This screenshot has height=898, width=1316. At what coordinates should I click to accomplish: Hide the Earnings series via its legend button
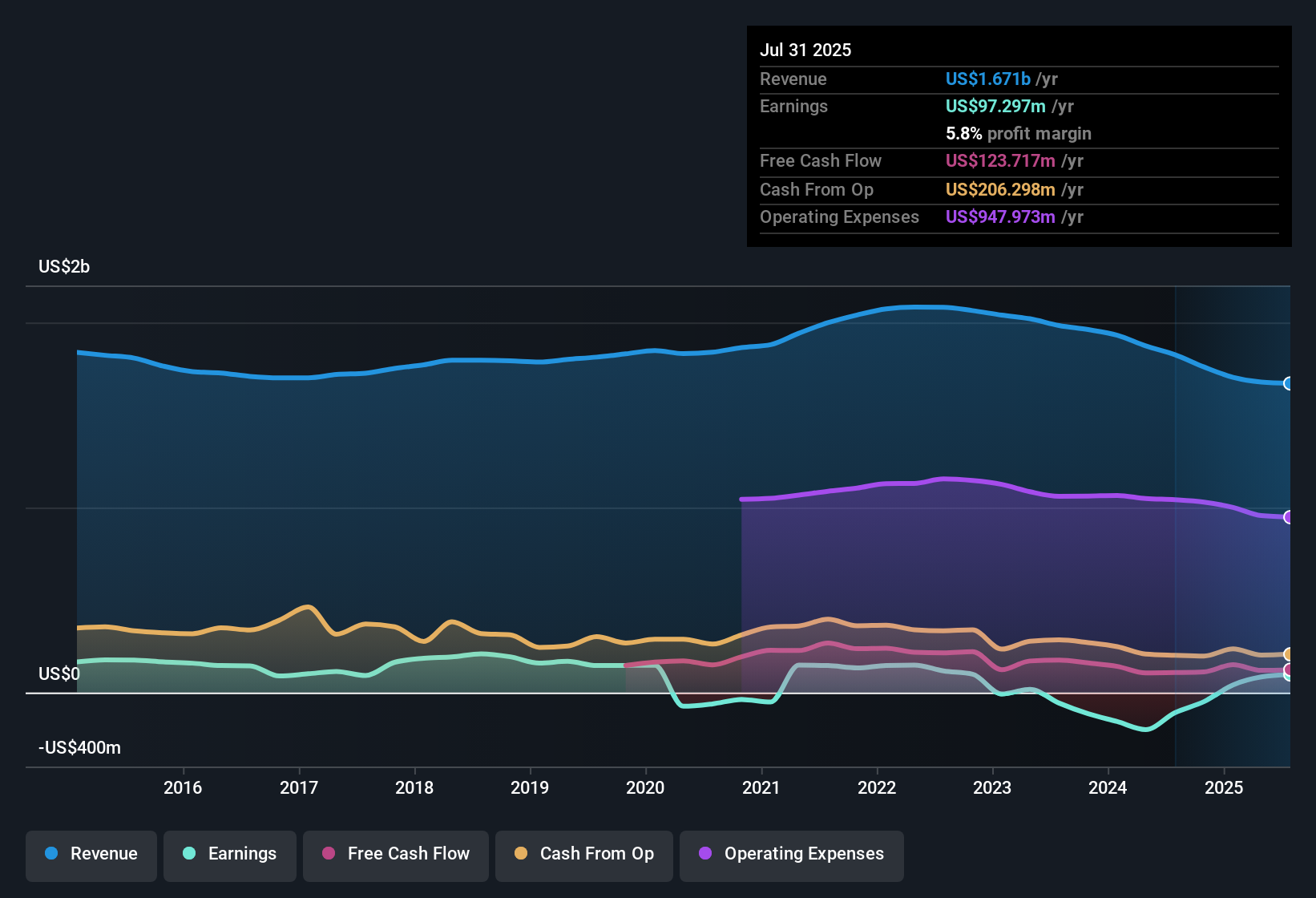tap(229, 854)
